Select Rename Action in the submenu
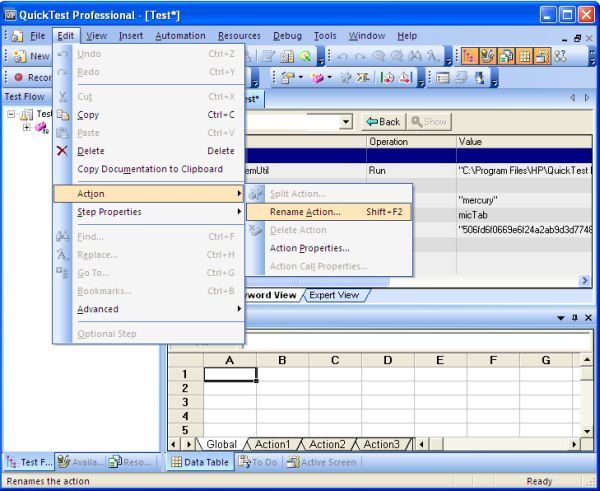600x491 pixels. [x=329, y=212]
